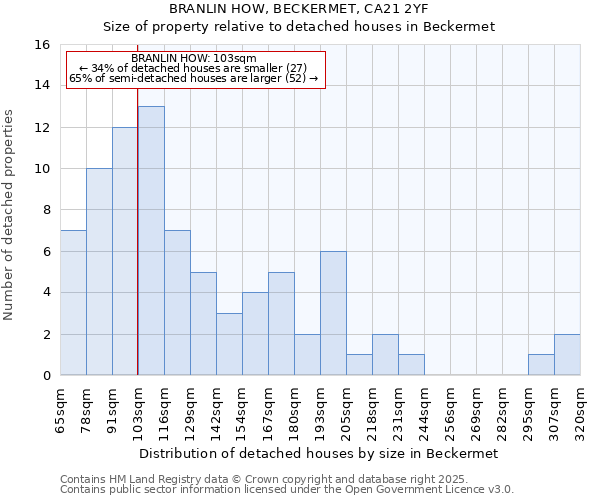600x500 pixels.
Task: Click the x-axis tick label '129sqm'
Action: pyautogui.click(x=191, y=415)
